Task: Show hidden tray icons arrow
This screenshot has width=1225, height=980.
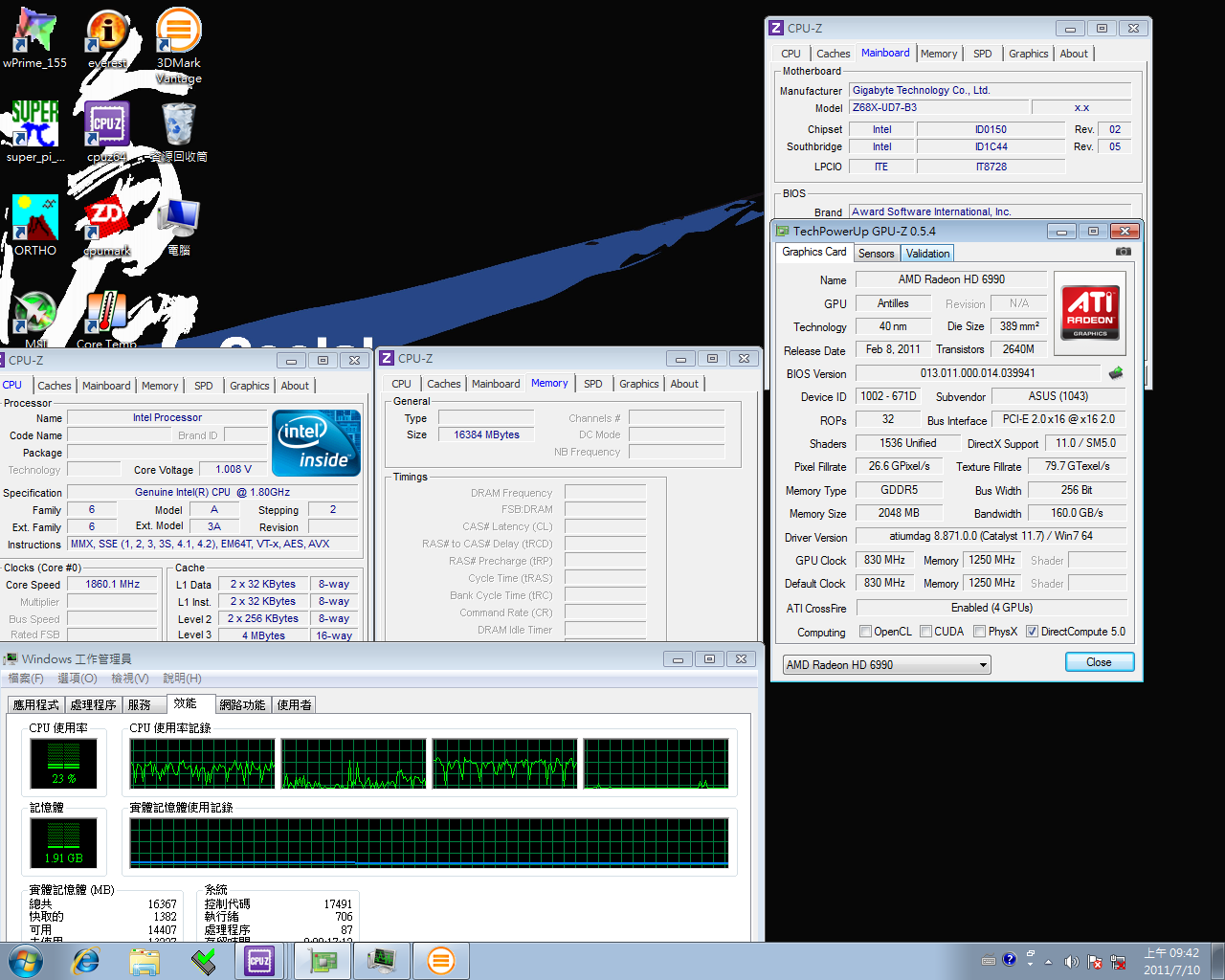Action: pos(1048,961)
